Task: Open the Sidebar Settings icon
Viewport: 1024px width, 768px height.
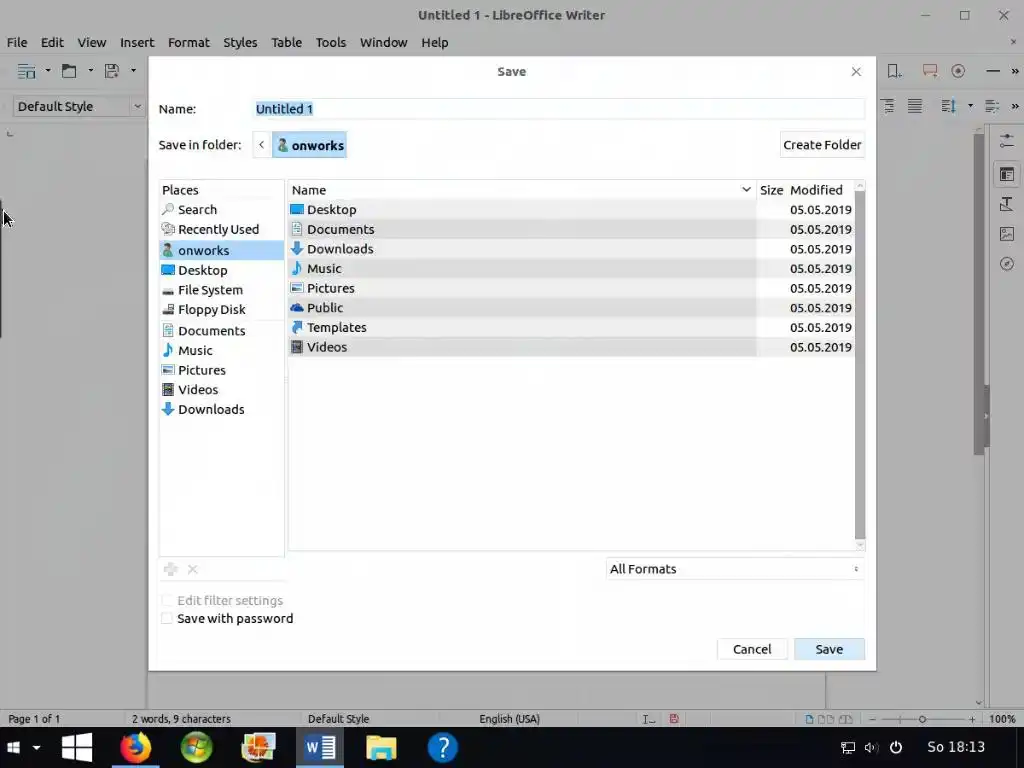Action: (x=1006, y=140)
